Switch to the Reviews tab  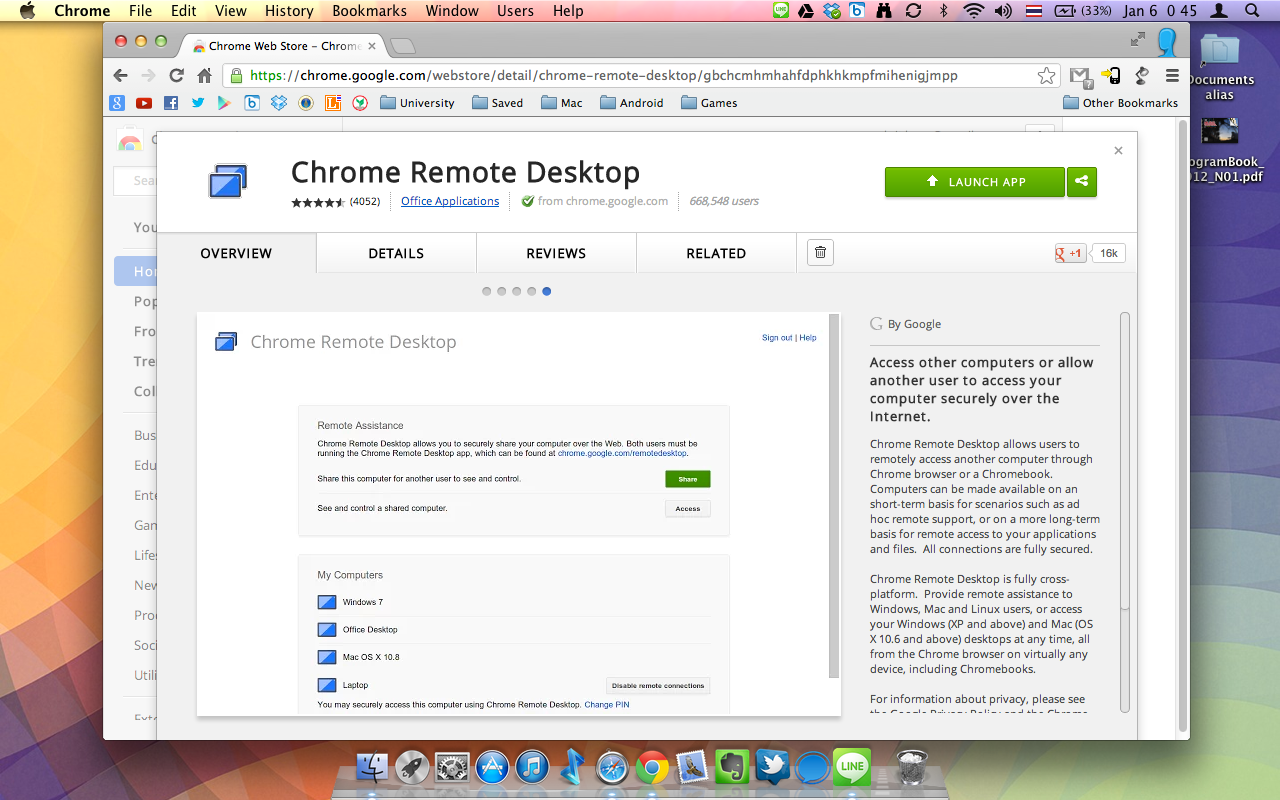(x=556, y=253)
